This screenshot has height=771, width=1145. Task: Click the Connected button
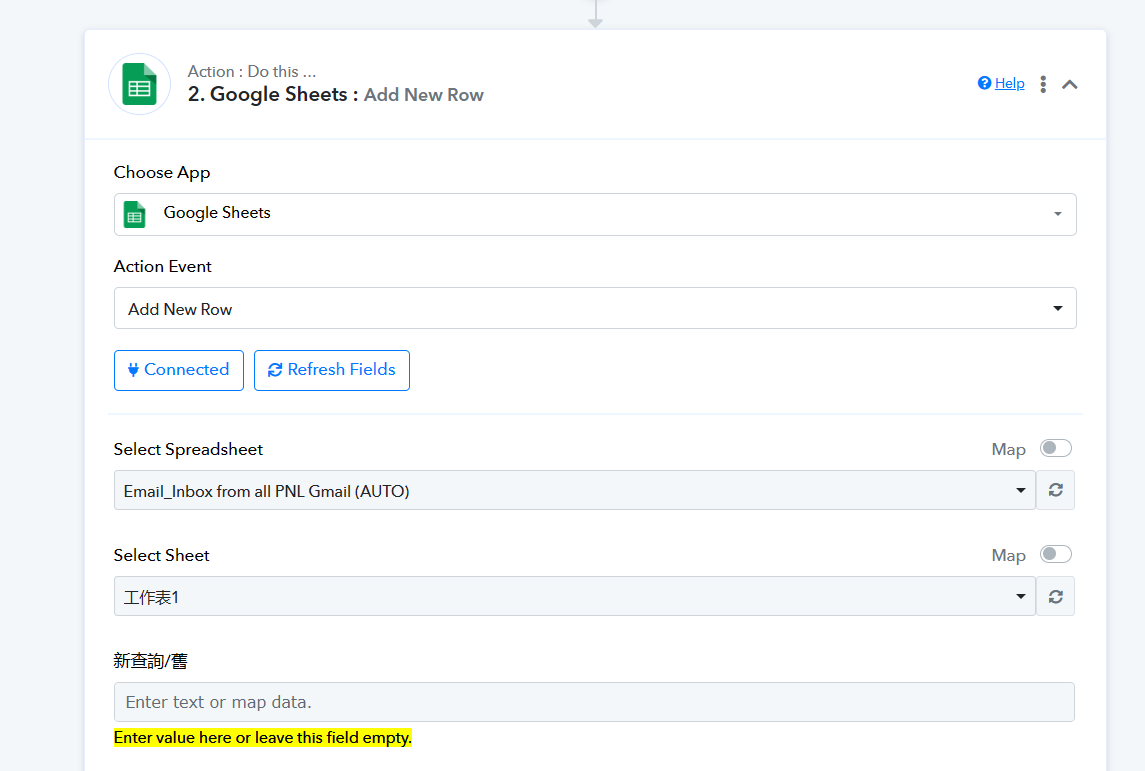point(179,370)
